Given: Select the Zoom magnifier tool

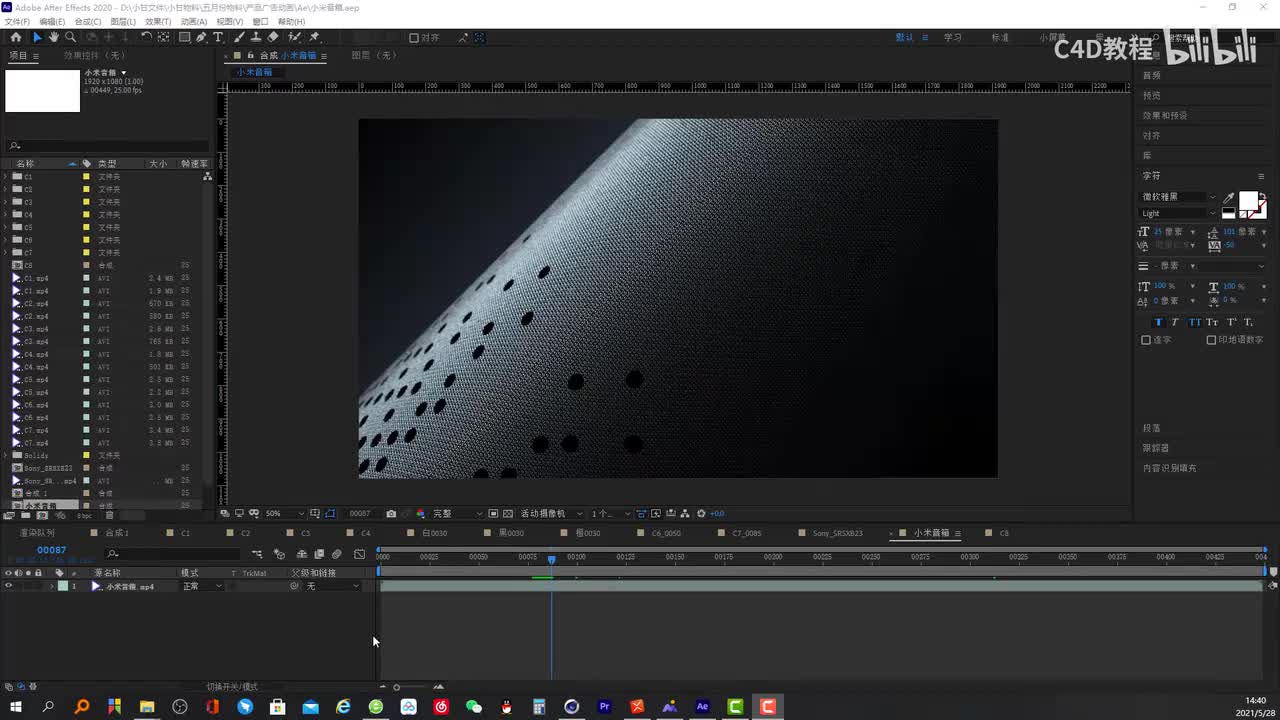Looking at the screenshot, I should coord(70,37).
